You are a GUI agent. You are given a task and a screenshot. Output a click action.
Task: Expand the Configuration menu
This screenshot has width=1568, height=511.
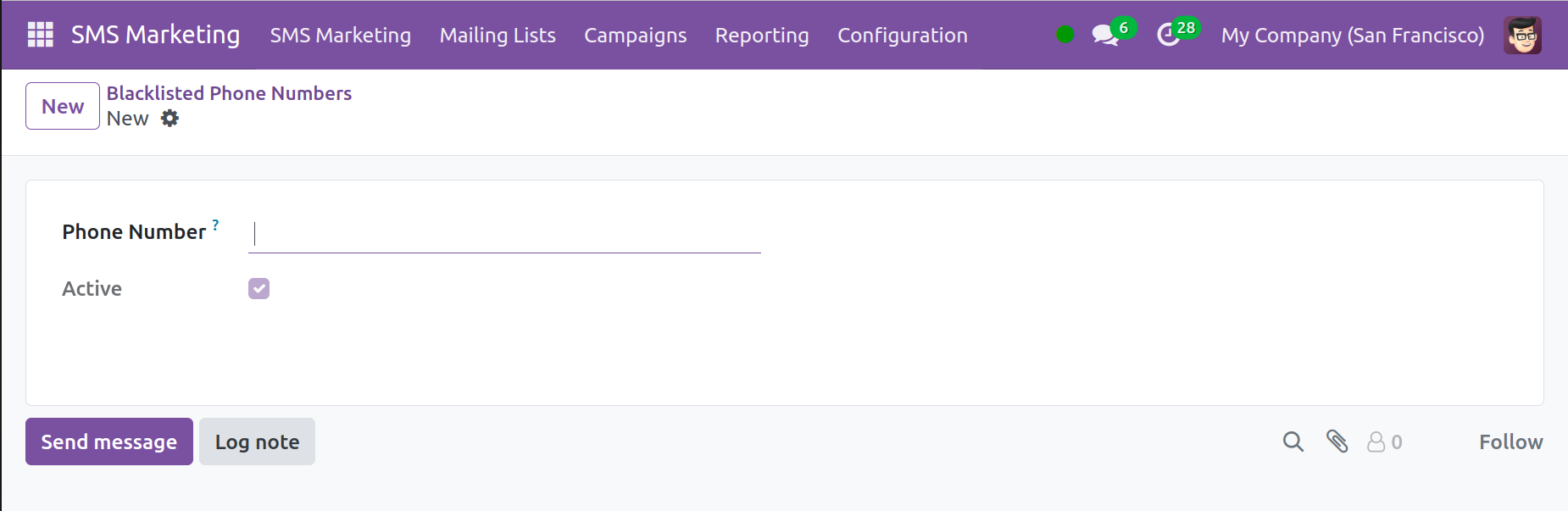coord(902,35)
